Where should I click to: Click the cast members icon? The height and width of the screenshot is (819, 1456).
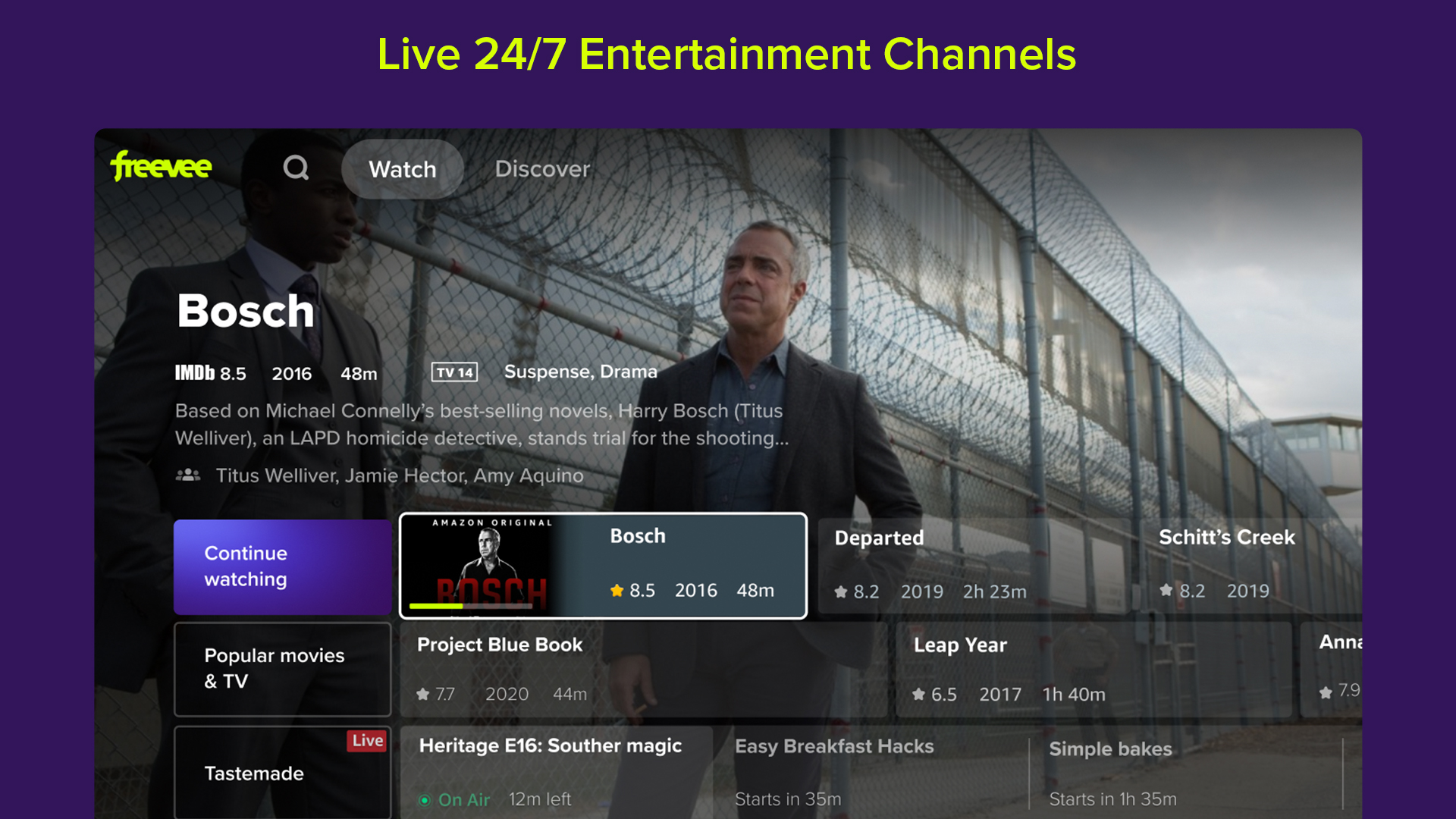click(188, 475)
